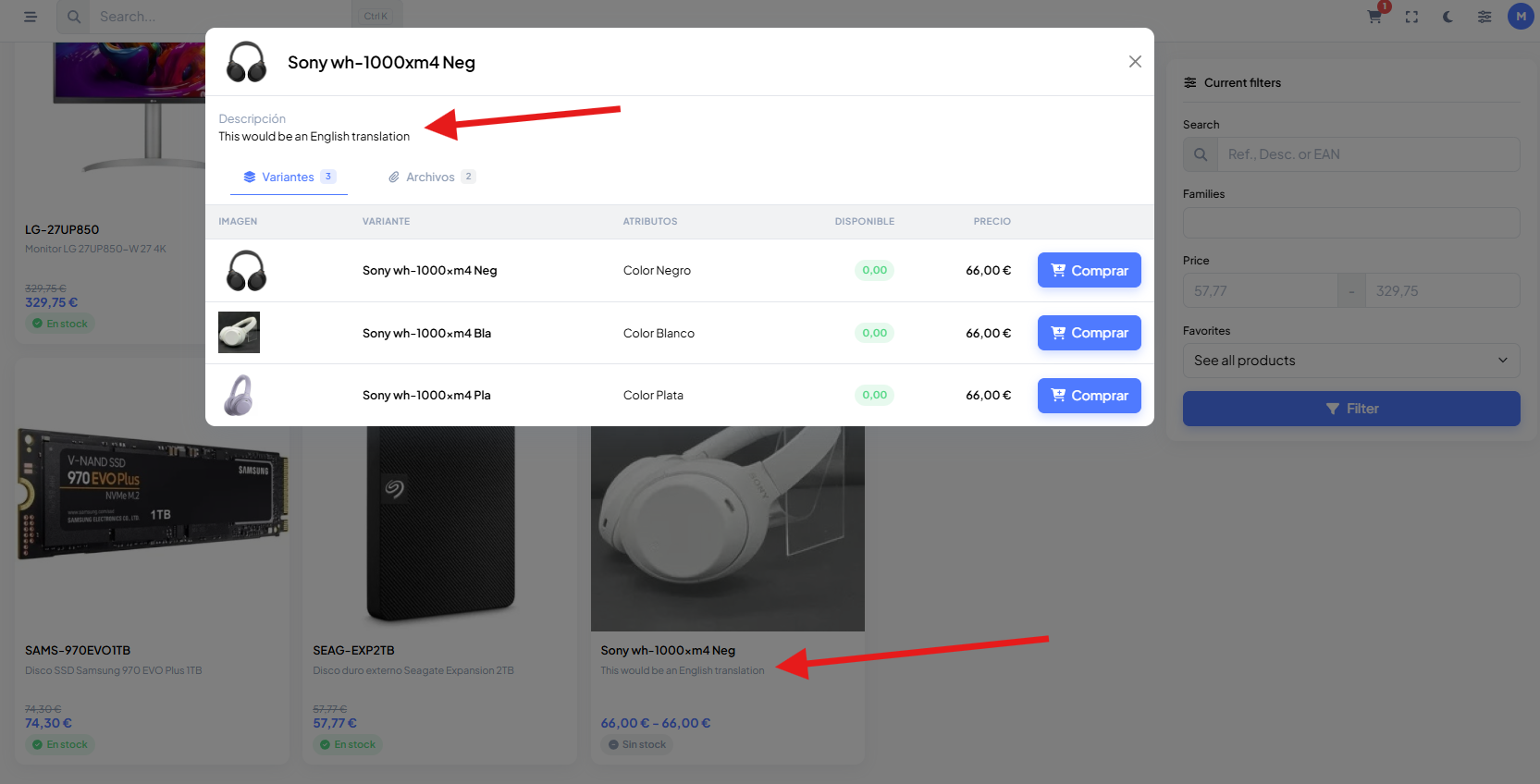Click the Families filter field
1540x784 pixels.
(1351, 223)
